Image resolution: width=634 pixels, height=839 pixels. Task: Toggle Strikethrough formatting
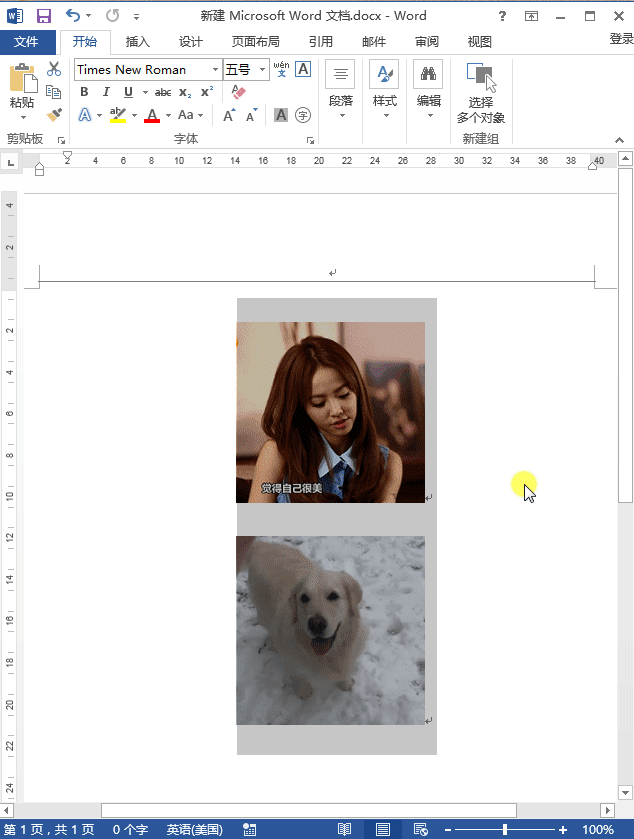coord(163,92)
